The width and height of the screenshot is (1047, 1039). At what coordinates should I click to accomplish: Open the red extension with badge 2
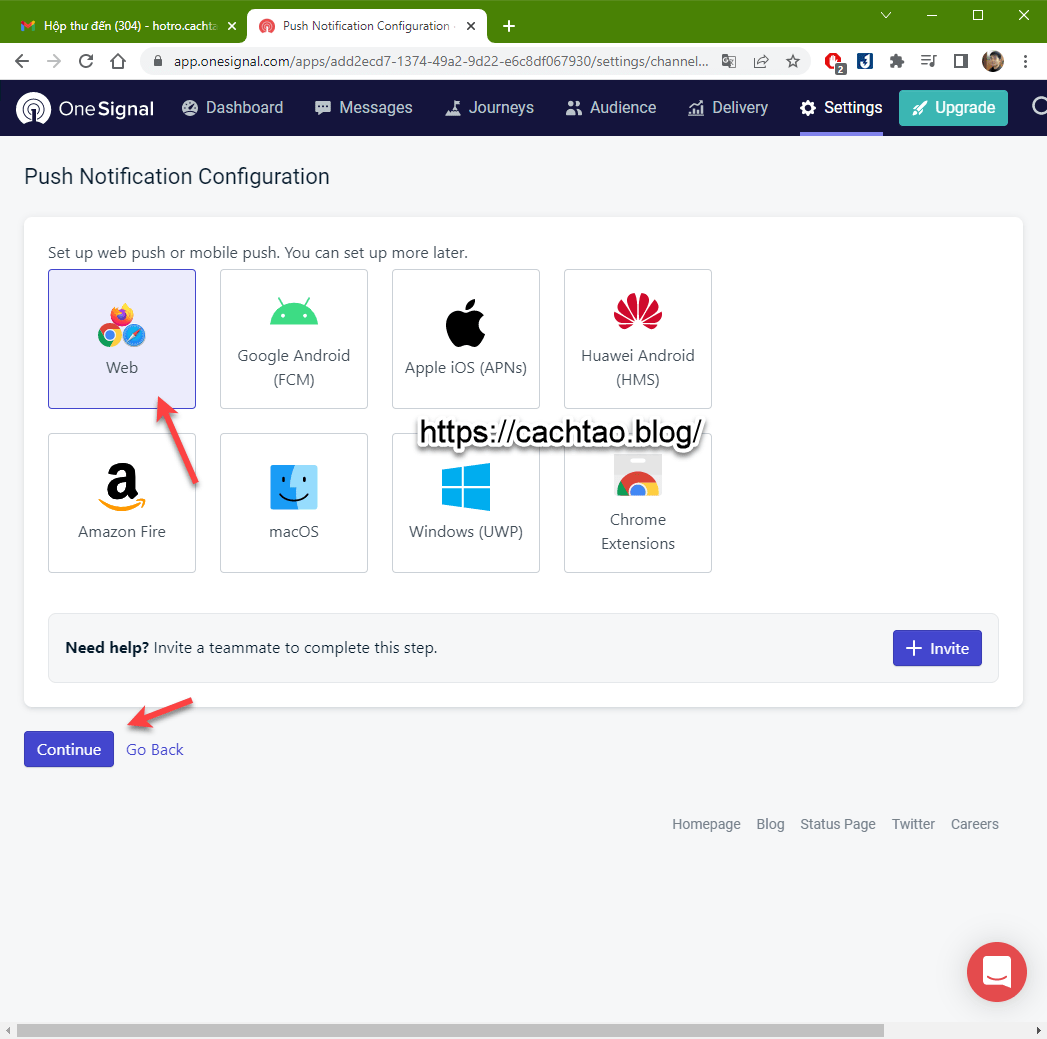[x=834, y=62]
